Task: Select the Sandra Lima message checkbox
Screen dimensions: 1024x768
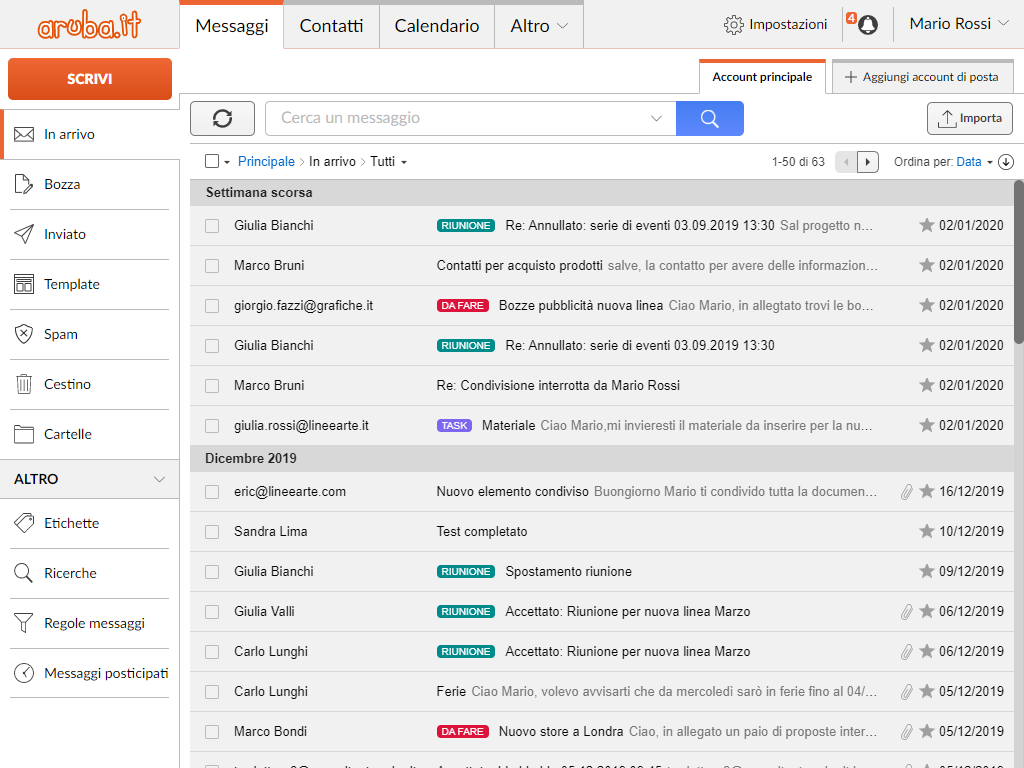Action: 212,532
